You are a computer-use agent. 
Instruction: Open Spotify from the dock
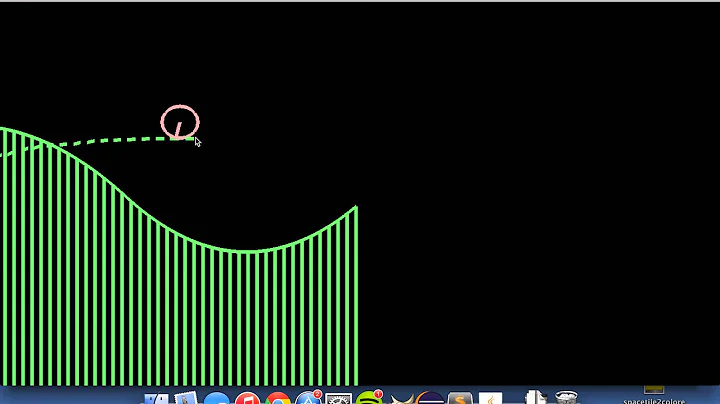369,398
